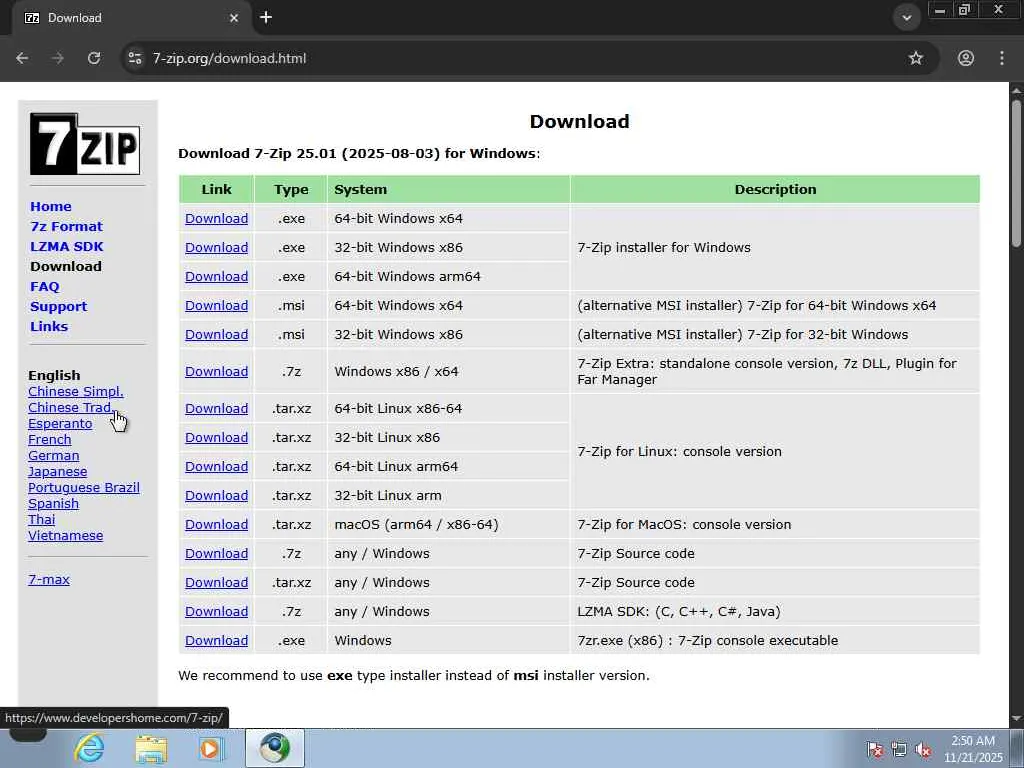Open LZMA SDK sidebar link
Screen dimensions: 1024x768
tap(67, 246)
